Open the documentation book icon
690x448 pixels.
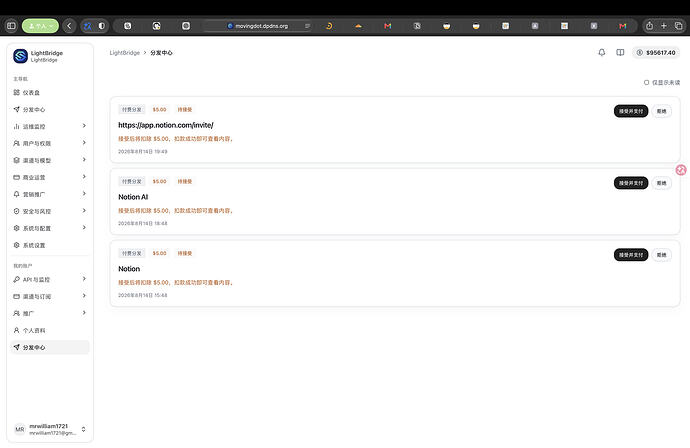[x=620, y=52]
